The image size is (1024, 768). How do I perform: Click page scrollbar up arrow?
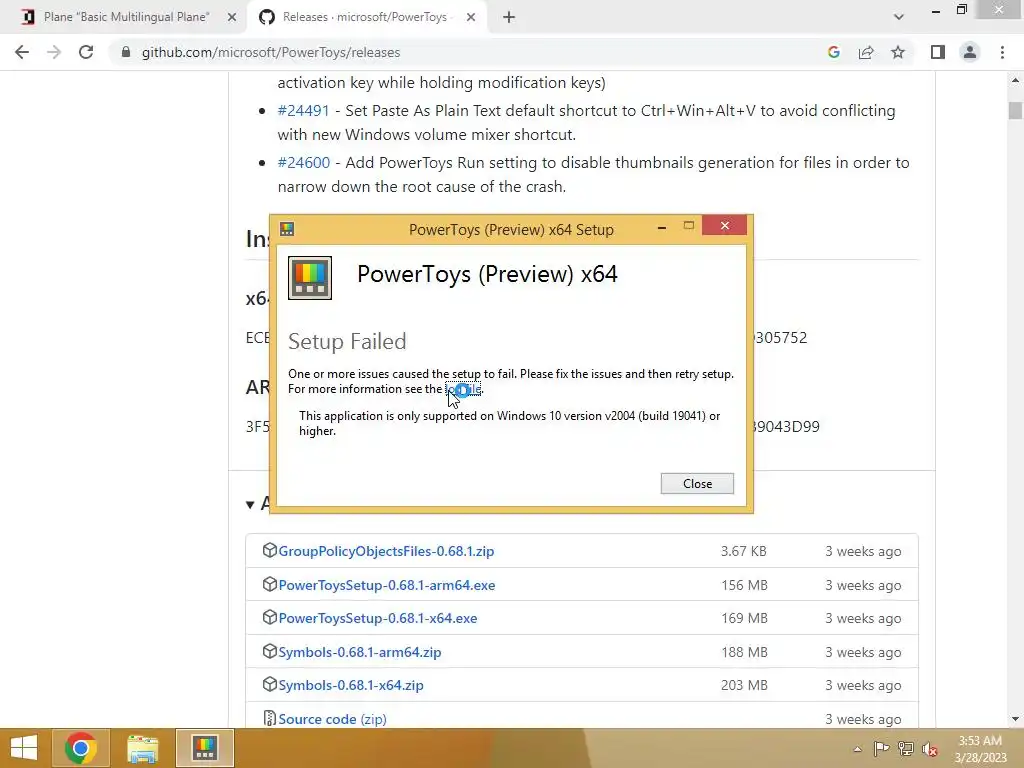coord(1015,80)
